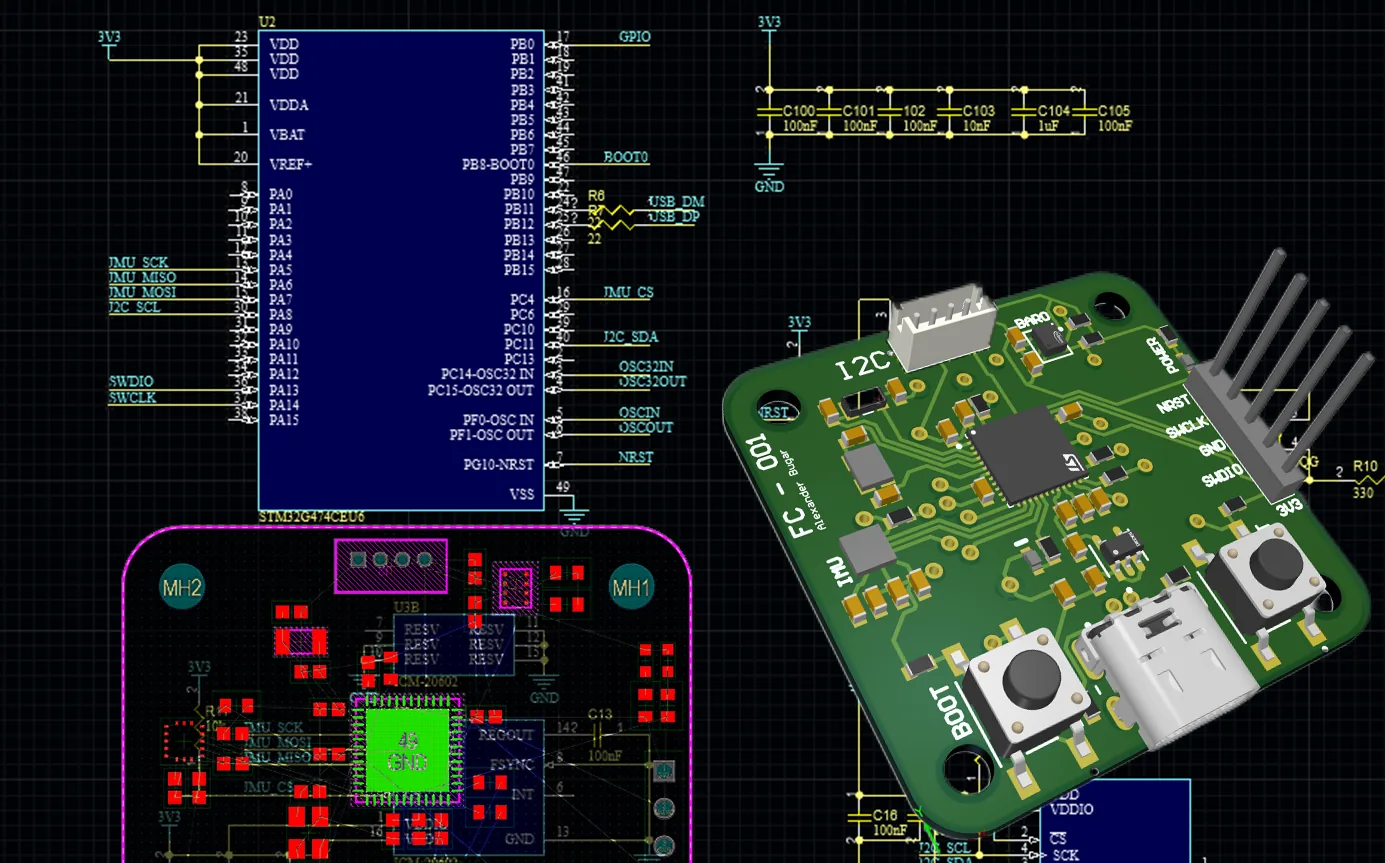This screenshot has height=863, width=1385.
Task: Select the U2 designator above the MCU
Action: click(x=266, y=21)
